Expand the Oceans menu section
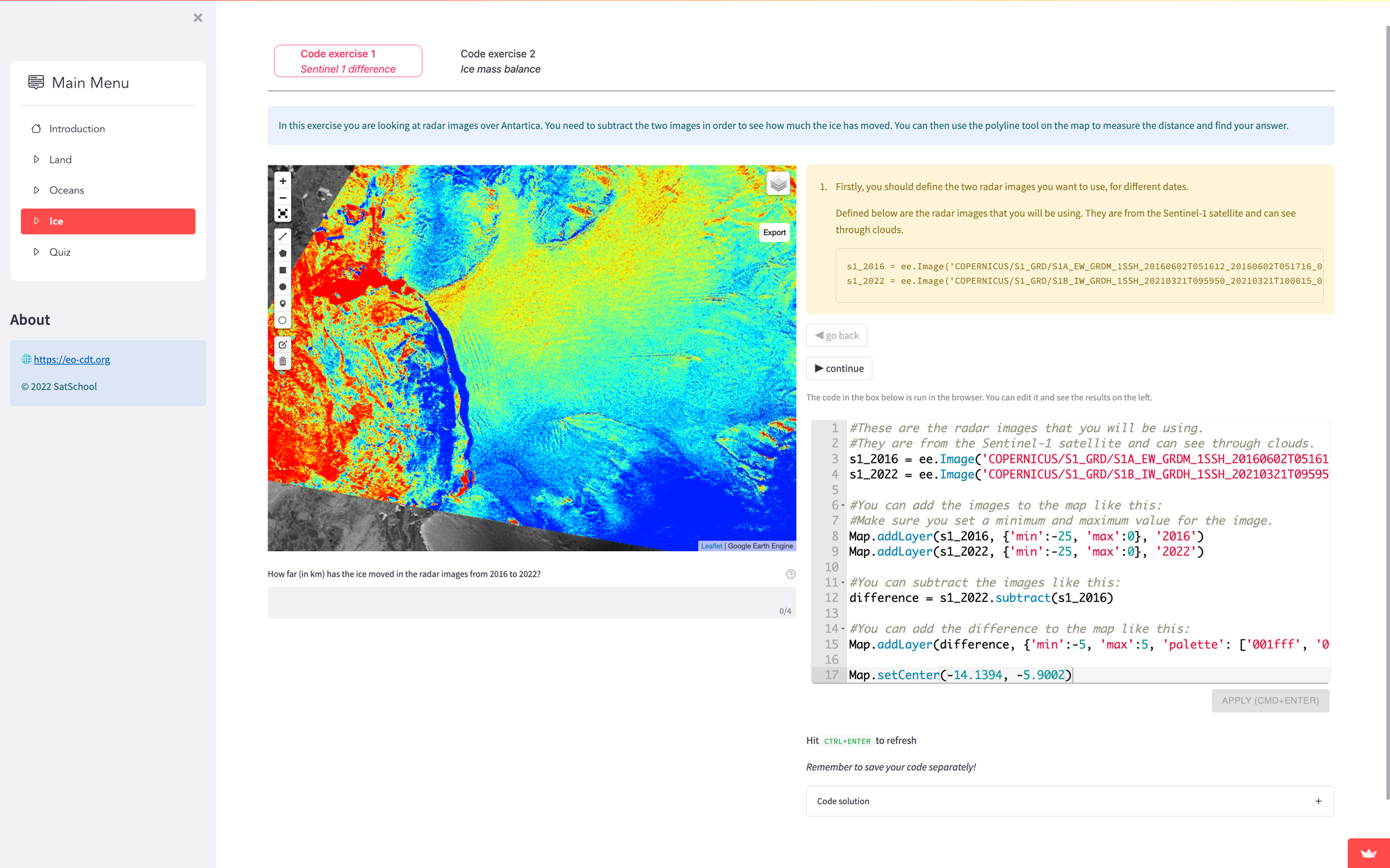This screenshot has height=868, width=1390. point(66,190)
